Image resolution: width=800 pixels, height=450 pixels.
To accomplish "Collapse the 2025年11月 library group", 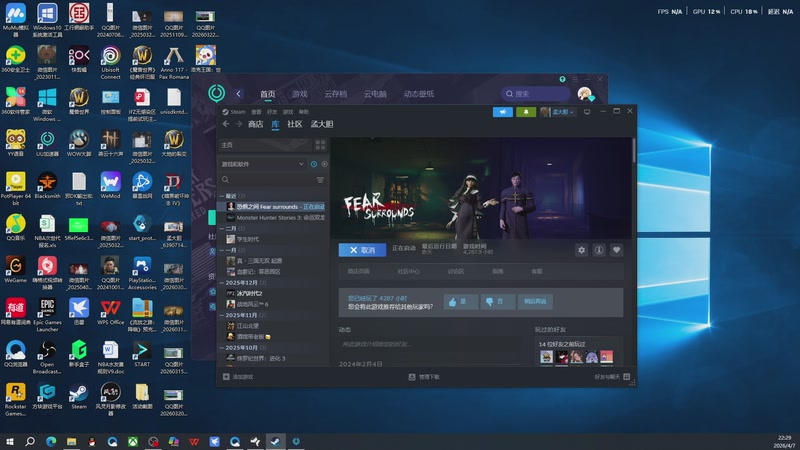I will point(222,315).
